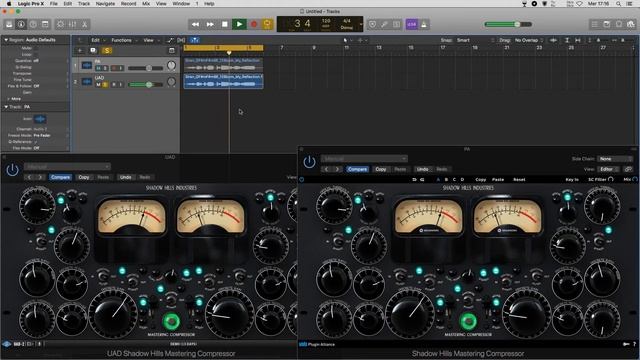Open the Note Pads icon

coord(607,24)
